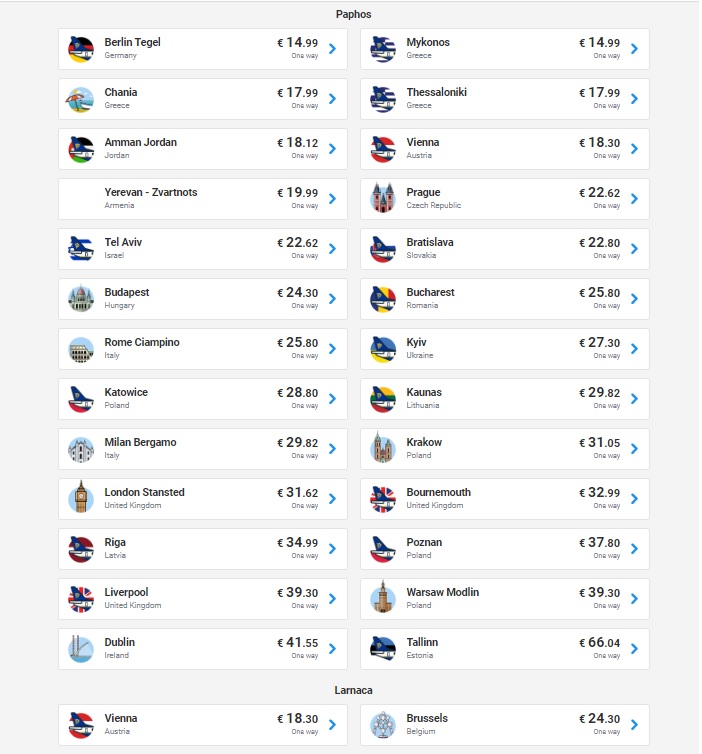Click the Prague castle landmark icon
702x754 pixels.
tap(383, 198)
